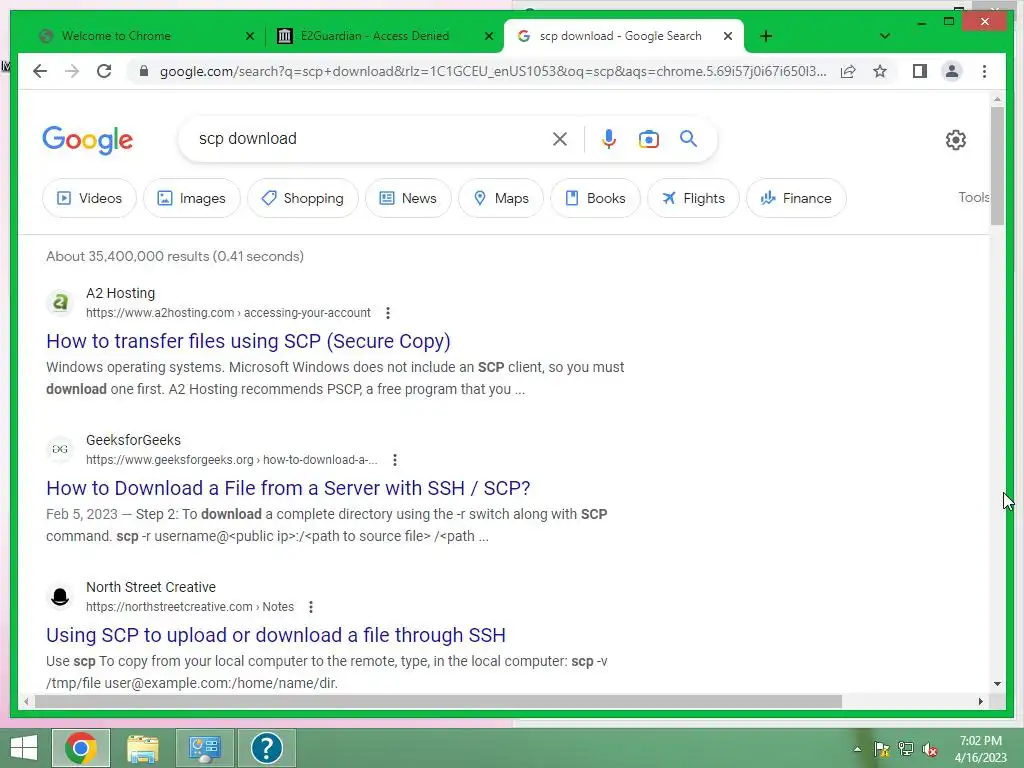Open Action Center flag in tray
Image resolution: width=1024 pixels, height=768 pixels.
point(882,749)
